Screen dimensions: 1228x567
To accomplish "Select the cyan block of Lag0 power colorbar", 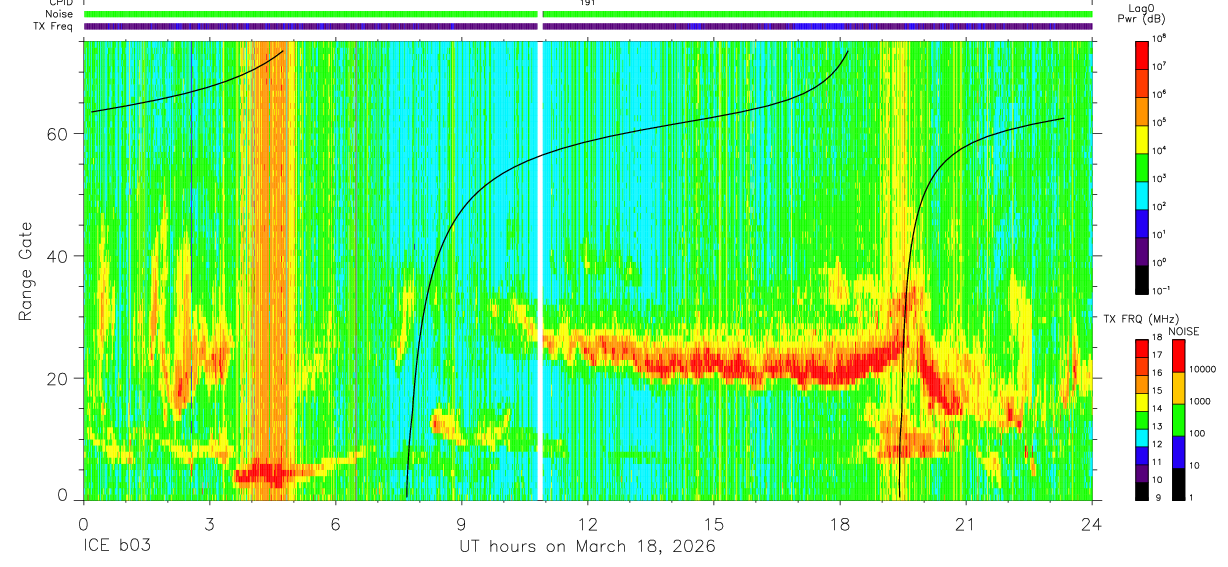I will point(1142,194).
